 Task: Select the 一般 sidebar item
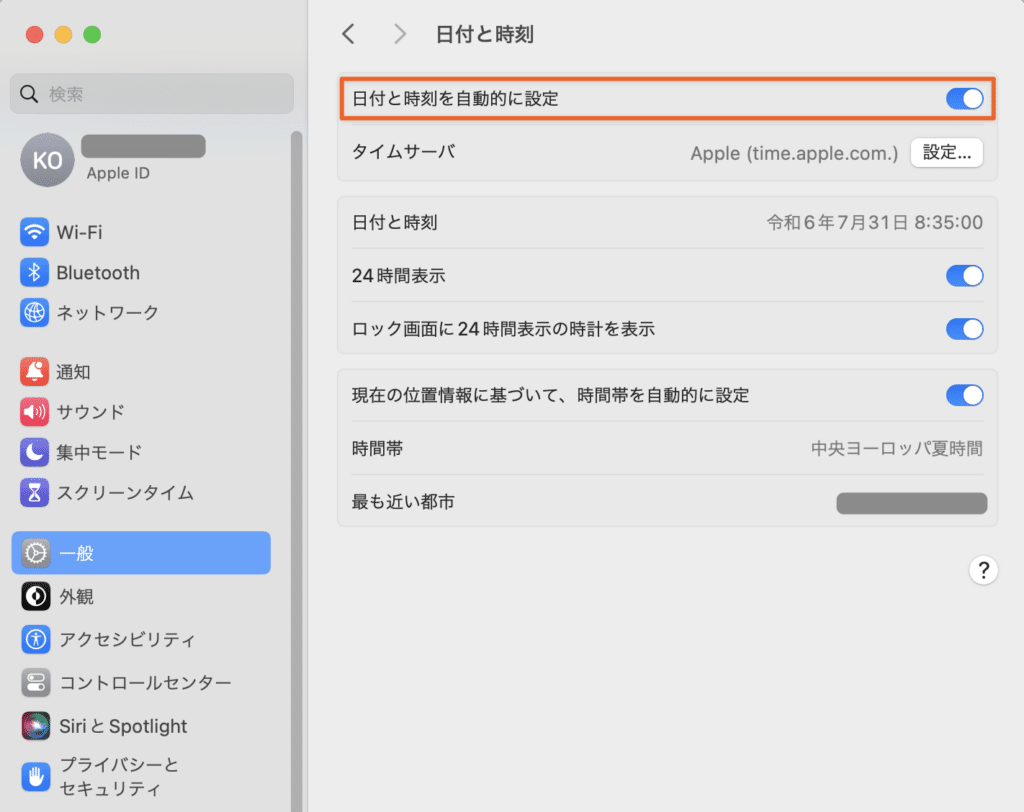(x=80, y=552)
